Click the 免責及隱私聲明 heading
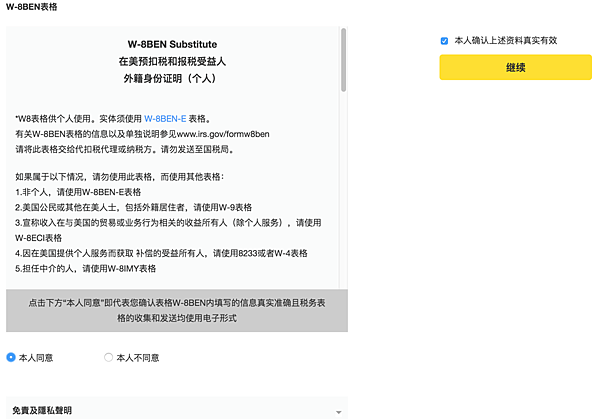This screenshot has width=600, height=419. (42, 410)
